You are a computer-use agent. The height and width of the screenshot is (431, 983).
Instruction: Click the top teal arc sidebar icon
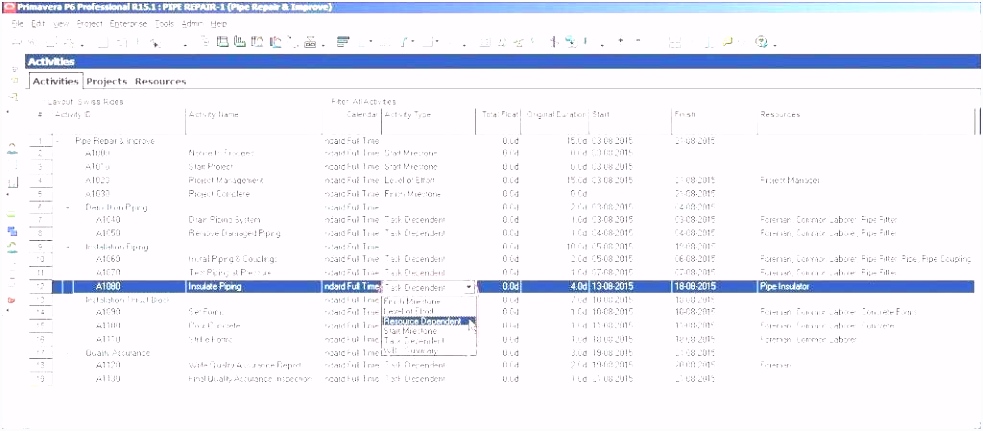[12, 147]
